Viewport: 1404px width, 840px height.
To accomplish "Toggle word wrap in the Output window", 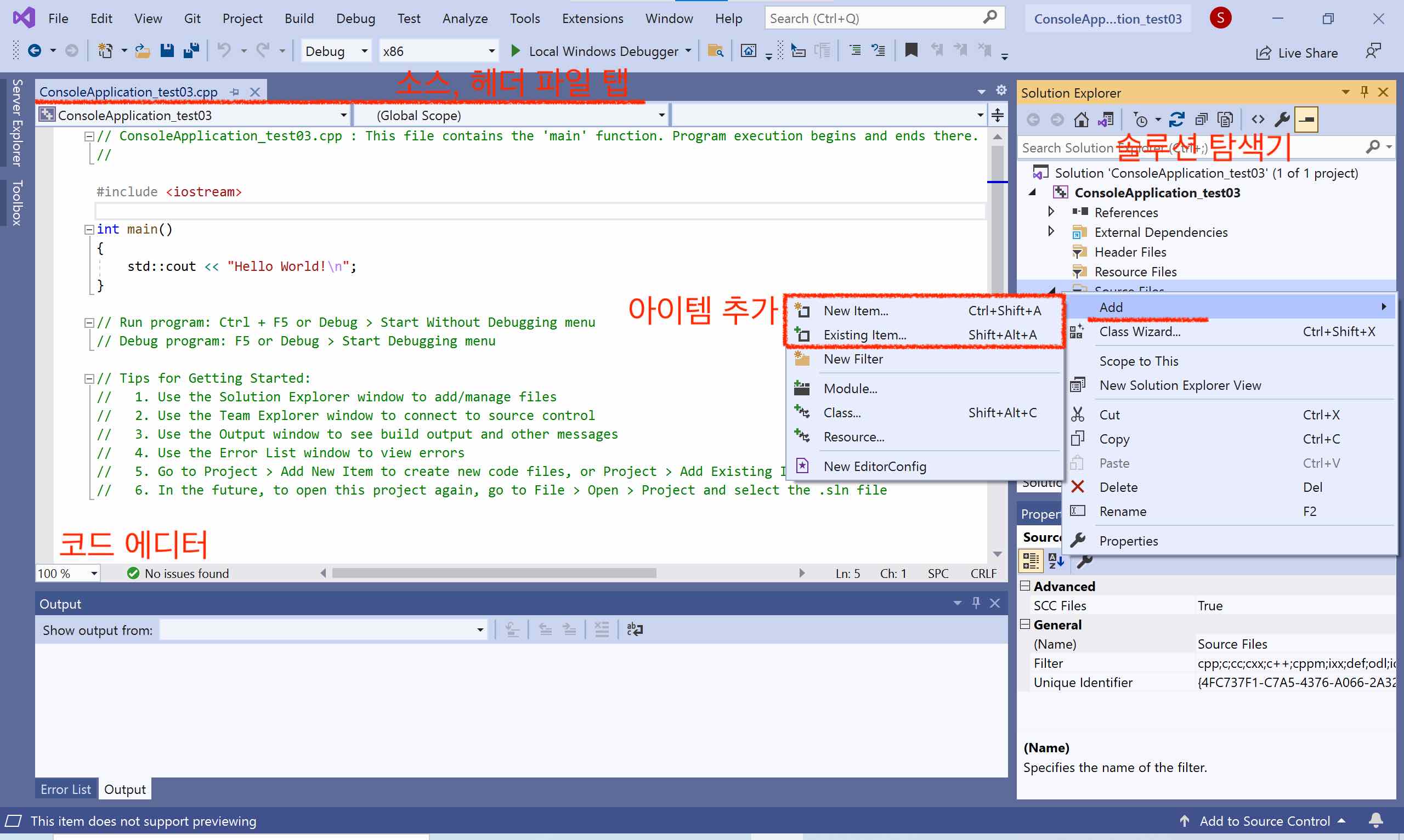I will pos(634,629).
